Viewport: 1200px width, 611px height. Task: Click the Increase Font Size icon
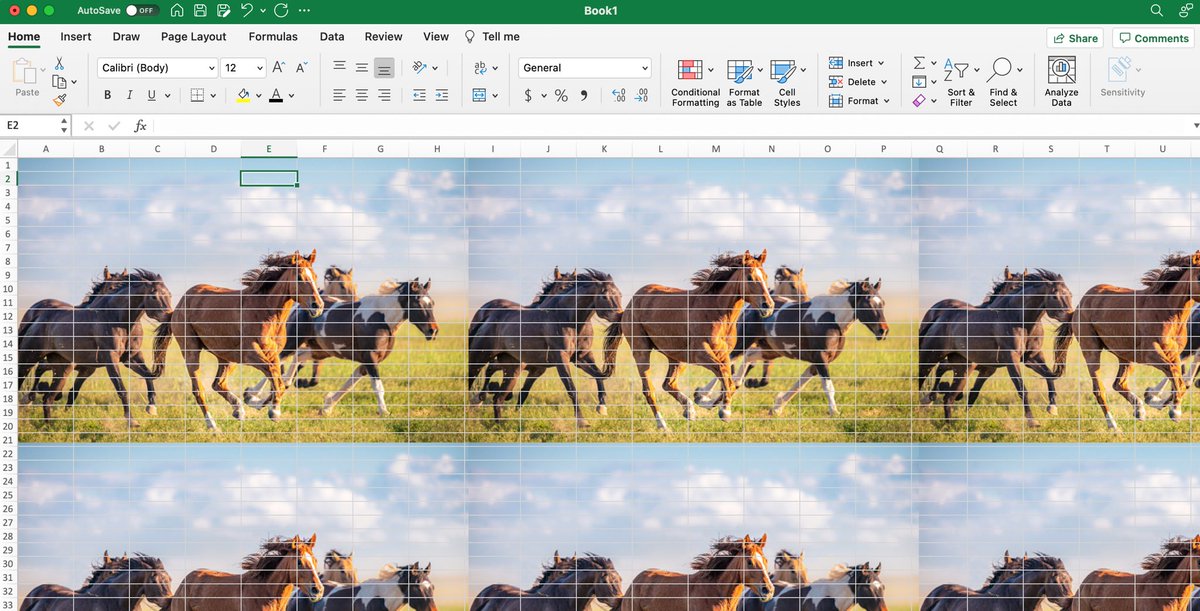tap(279, 67)
